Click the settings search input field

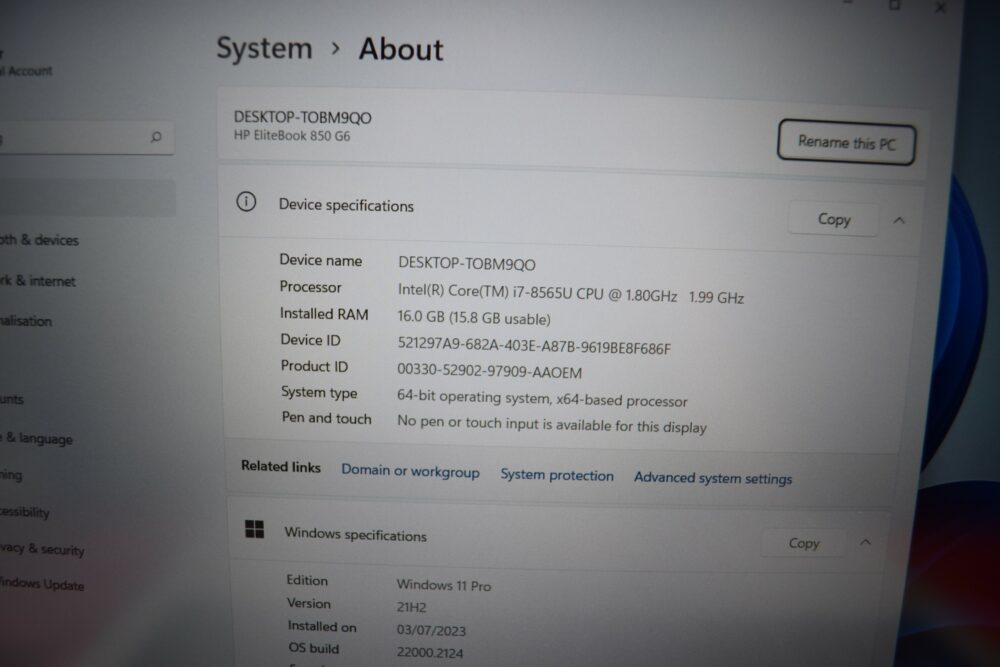(86, 137)
